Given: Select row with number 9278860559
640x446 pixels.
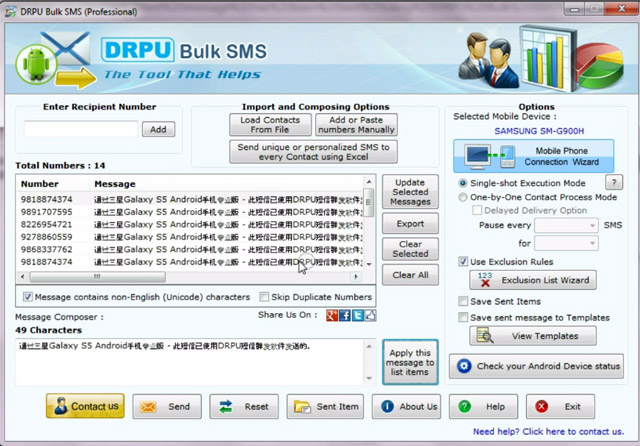Looking at the screenshot, I should [x=190, y=237].
